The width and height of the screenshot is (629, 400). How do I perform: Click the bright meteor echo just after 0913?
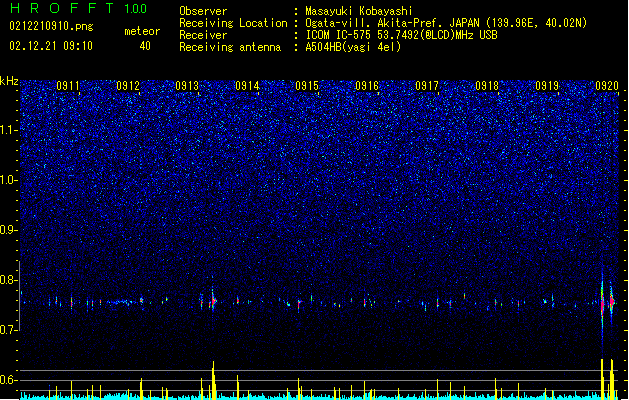(213, 300)
